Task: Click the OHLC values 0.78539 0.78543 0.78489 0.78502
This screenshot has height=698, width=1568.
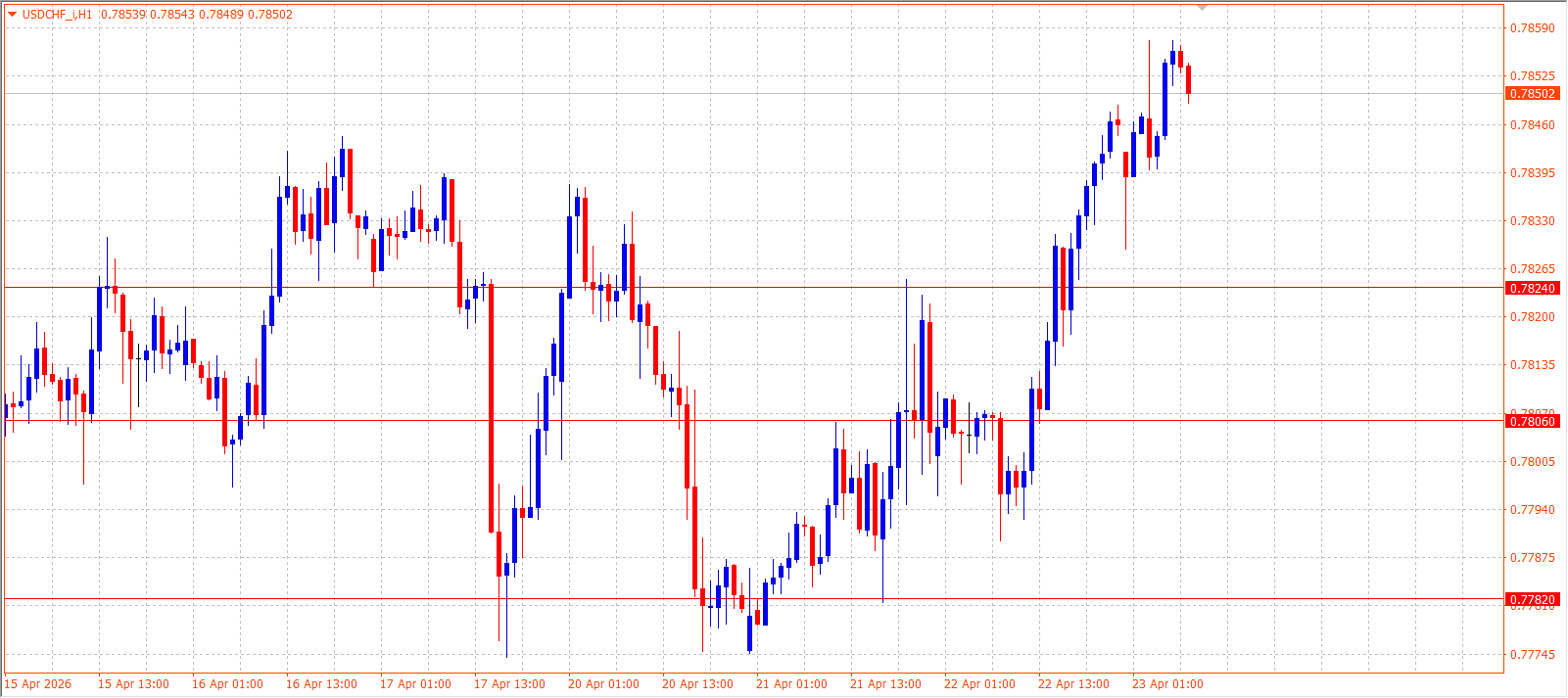Action: tap(197, 15)
